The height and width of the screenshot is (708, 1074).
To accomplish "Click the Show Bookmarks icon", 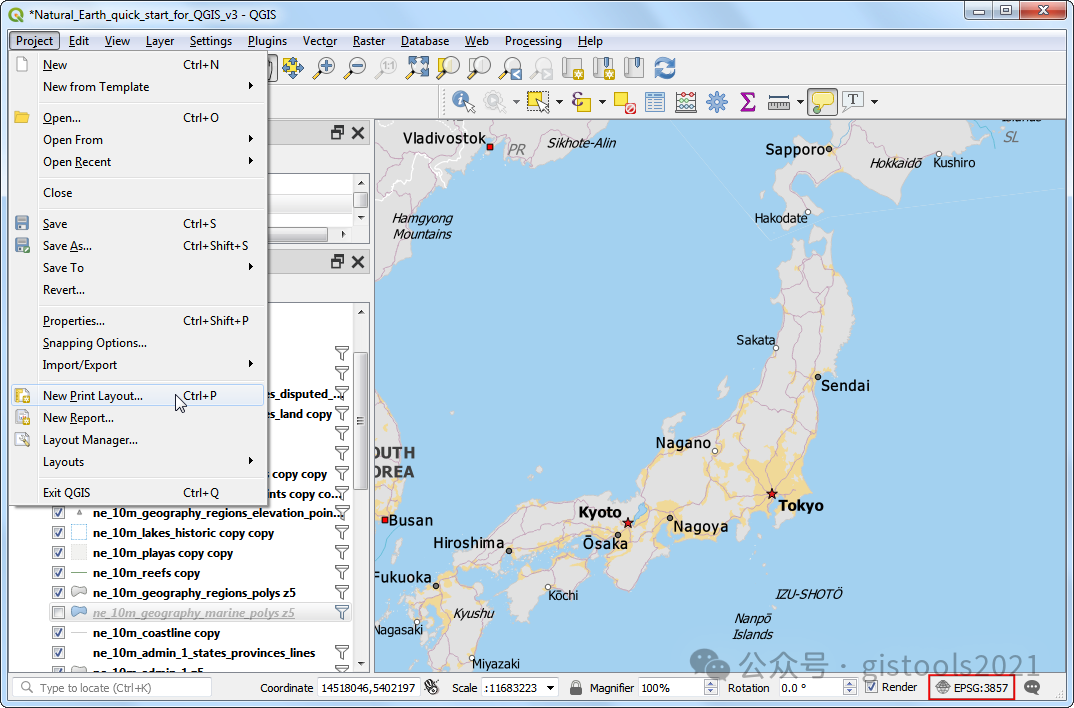I will pos(634,68).
